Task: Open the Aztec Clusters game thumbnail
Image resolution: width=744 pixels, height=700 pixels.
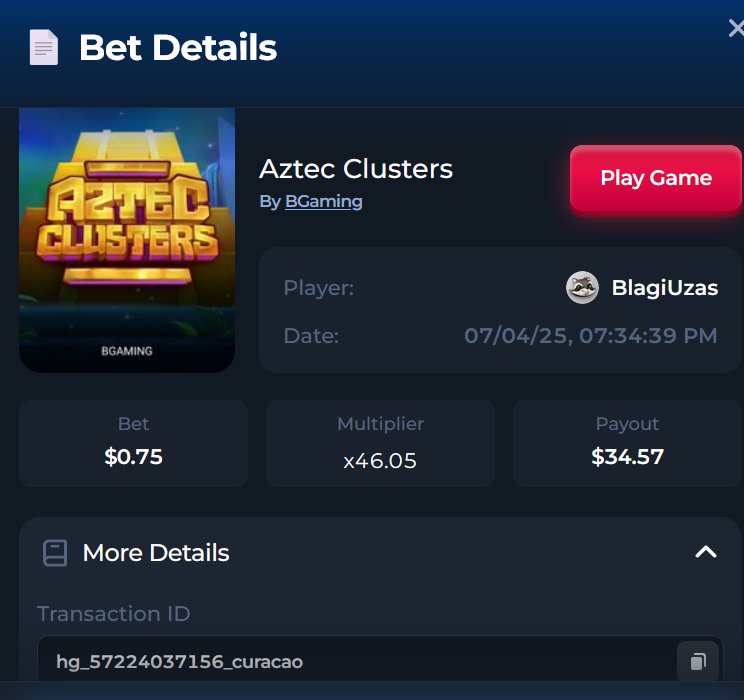Action: (x=127, y=240)
